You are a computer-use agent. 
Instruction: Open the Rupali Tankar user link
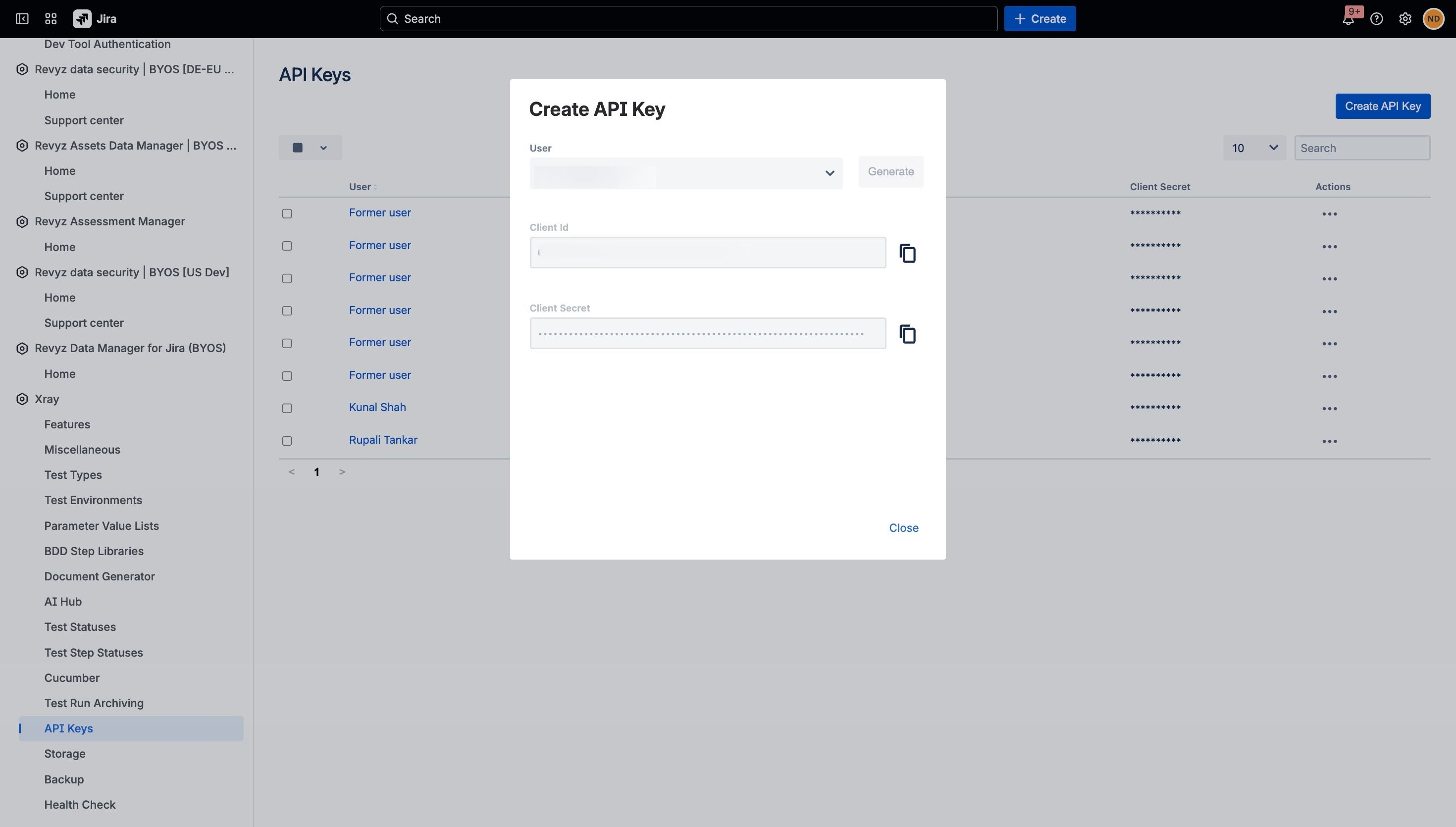383,440
